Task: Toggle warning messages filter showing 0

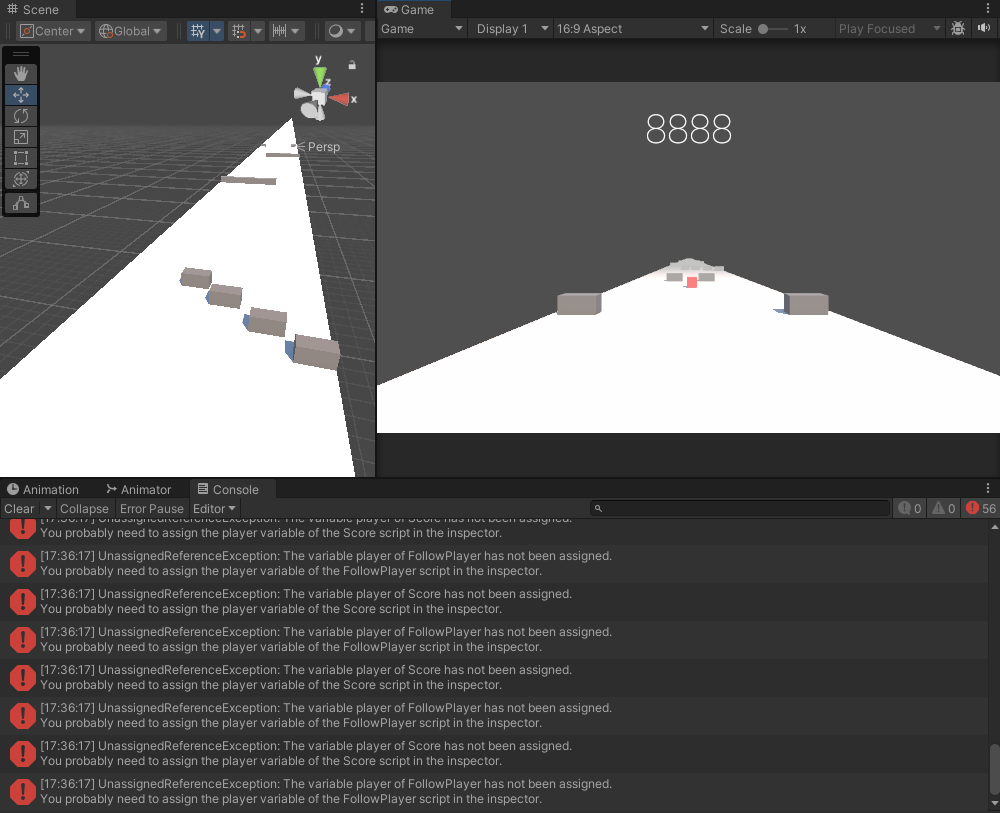Action: pyautogui.click(x=944, y=508)
